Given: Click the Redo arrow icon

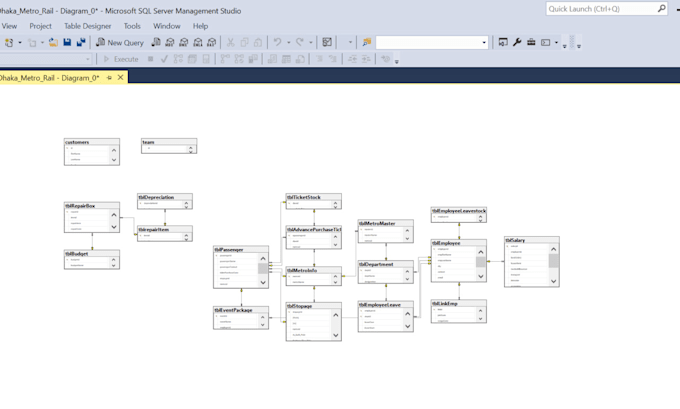Looking at the screenshot, I should click(300, 42).
